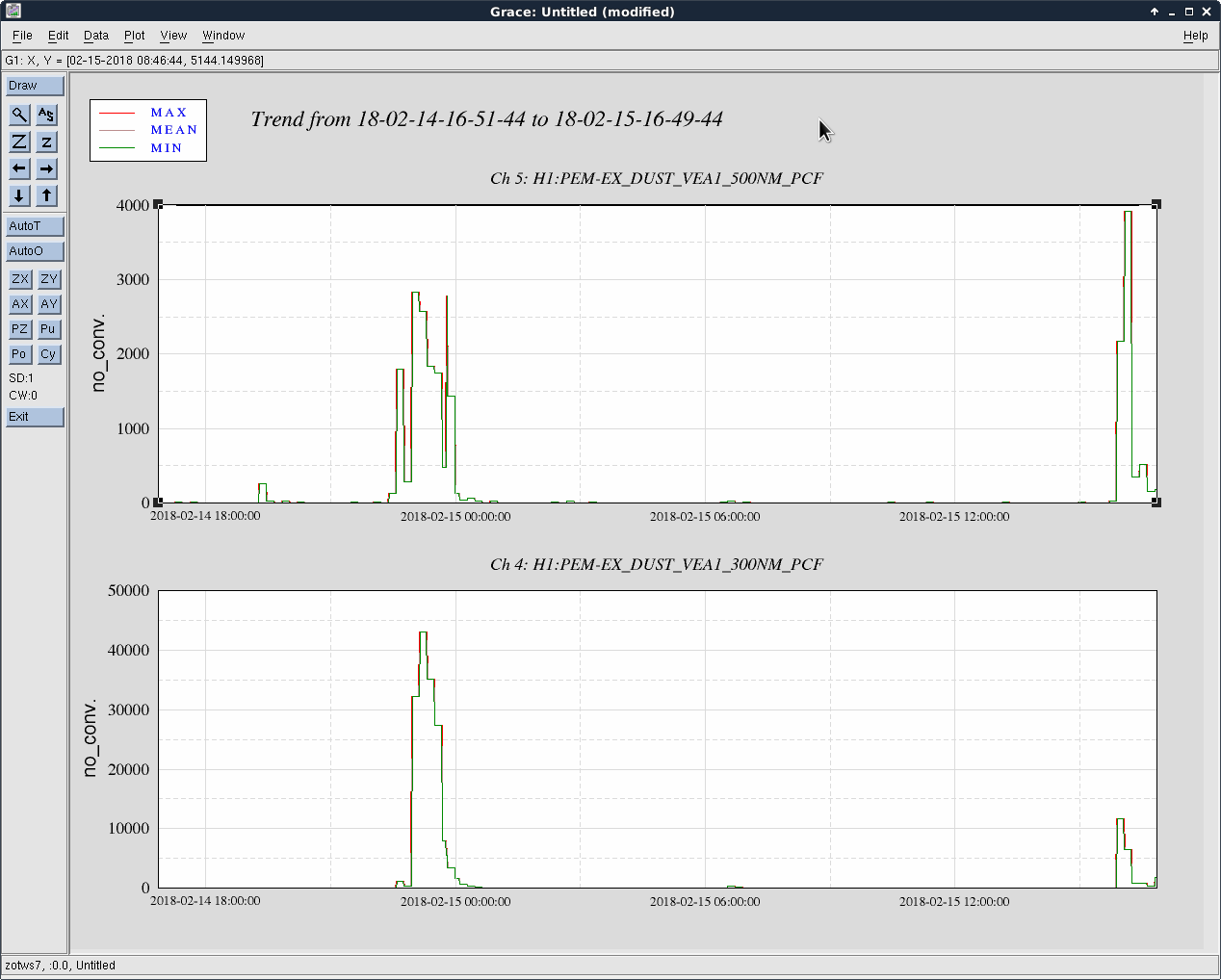This screenshot has height=980, width=1221.
Task: Click the small z zoom-out icon
Action: click(46, 142)
